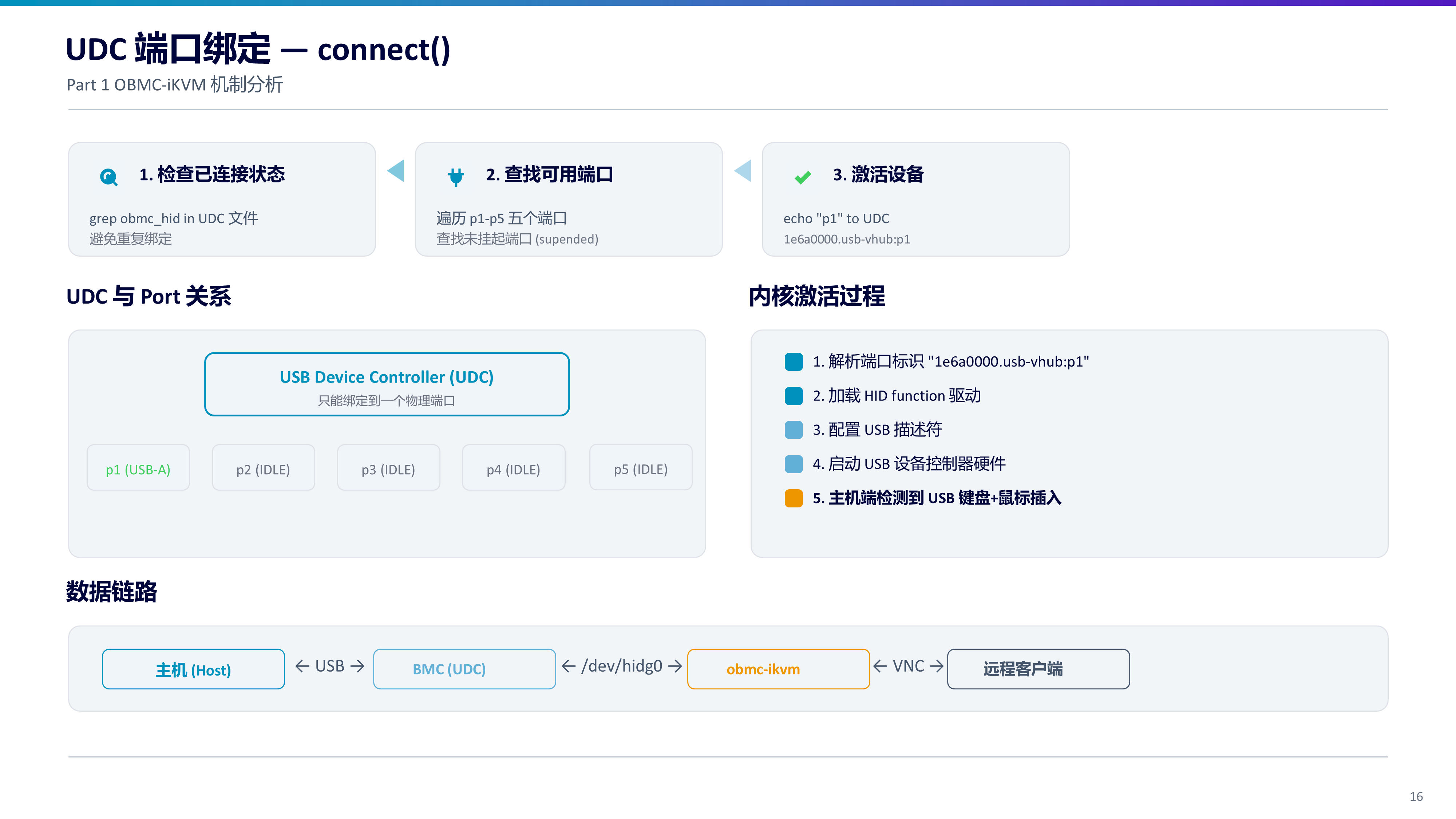Click the square beside 启动 USB 设备控制器硬件

pyautogui.click(x=794, y=464)
